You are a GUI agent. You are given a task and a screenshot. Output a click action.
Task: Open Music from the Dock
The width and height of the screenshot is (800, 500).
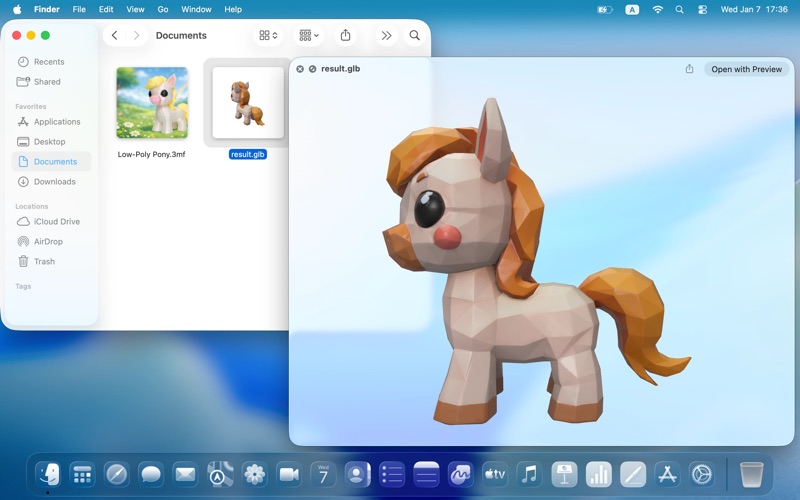click(x=529, y=474)
